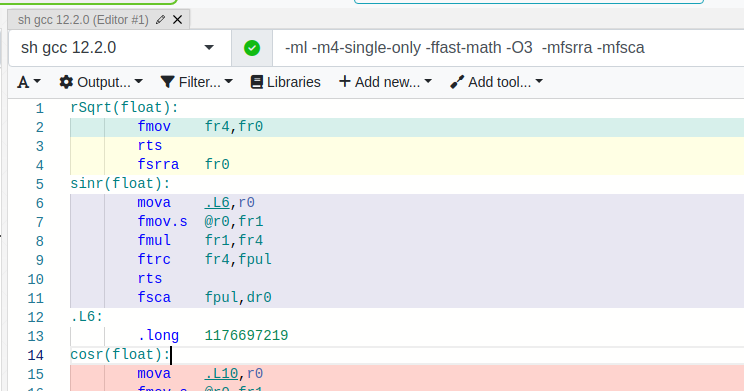Image resolution: width=744 pixels, height=391 pixels.
Task: Click the fsca instruction on line 11
Action: [154, 298]
